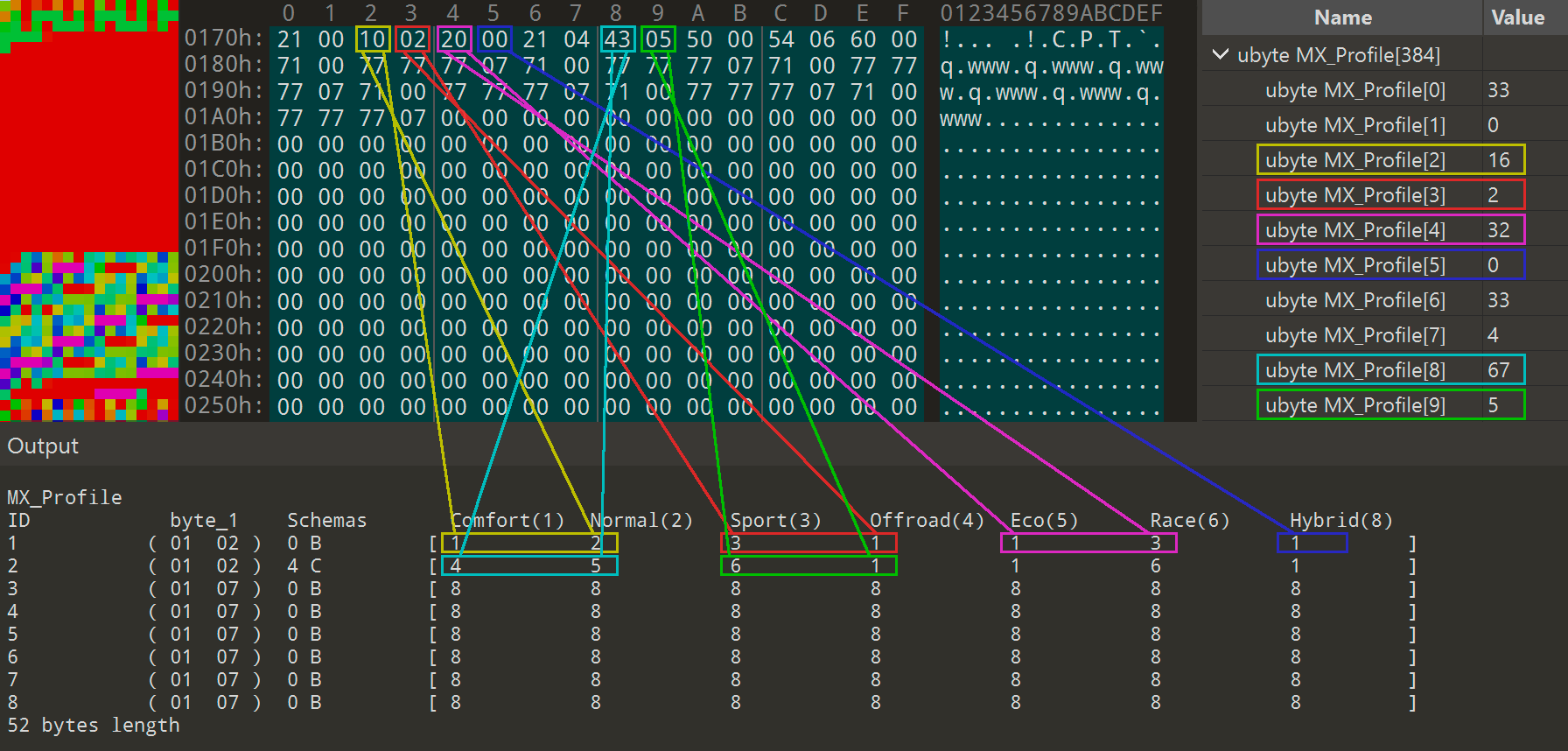Viewport: 1568px width, 751px height.
Task: Click the Name column header
Action: (x=1342, y=18)
